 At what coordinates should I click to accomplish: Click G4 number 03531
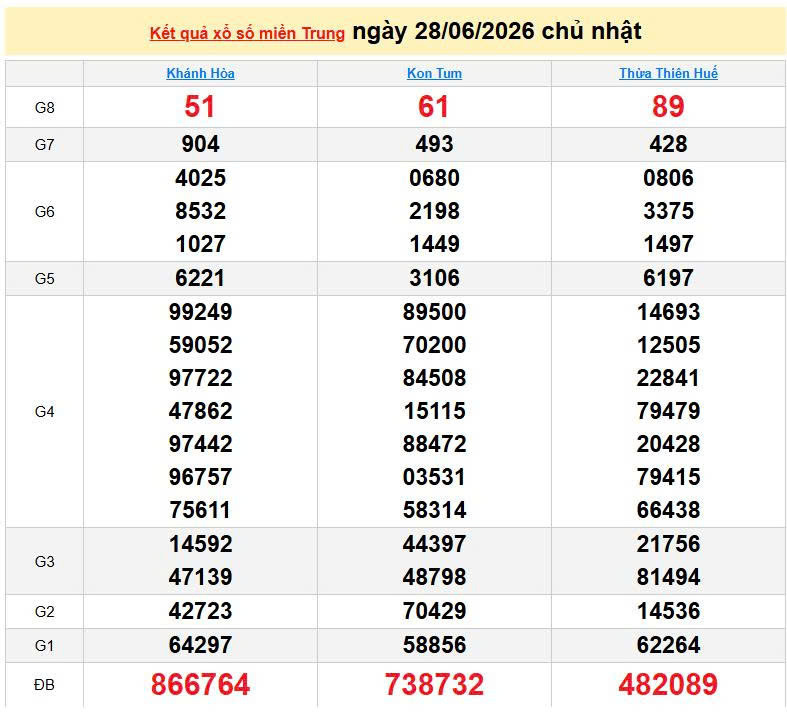(x=434, y=477)
